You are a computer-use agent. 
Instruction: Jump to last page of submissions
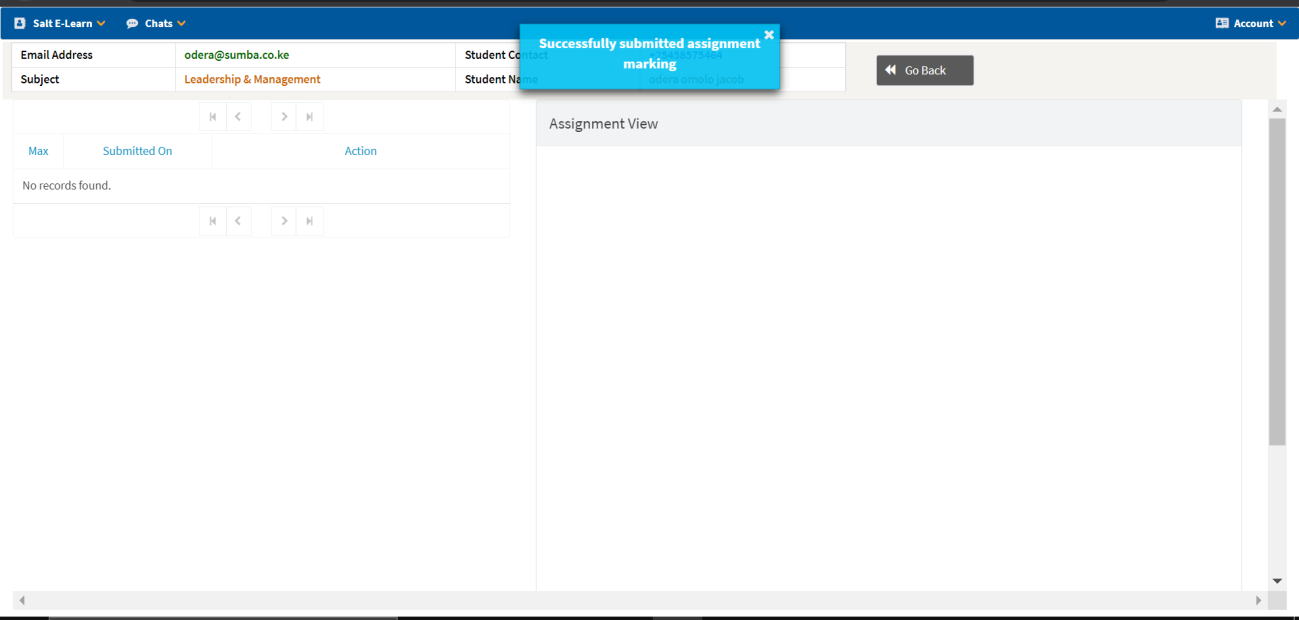[309, 116]
